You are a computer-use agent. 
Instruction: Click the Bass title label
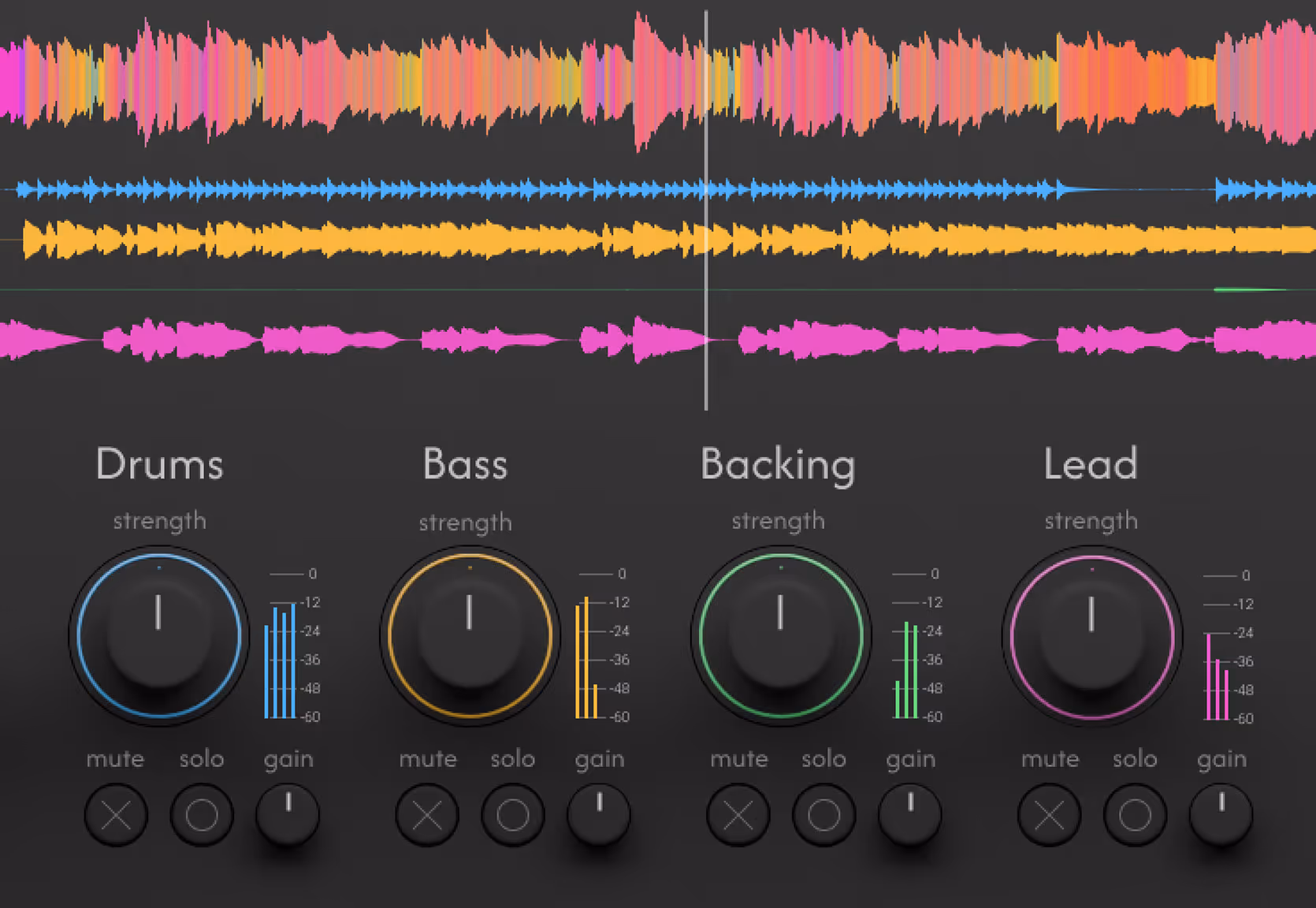pos(465,463)
